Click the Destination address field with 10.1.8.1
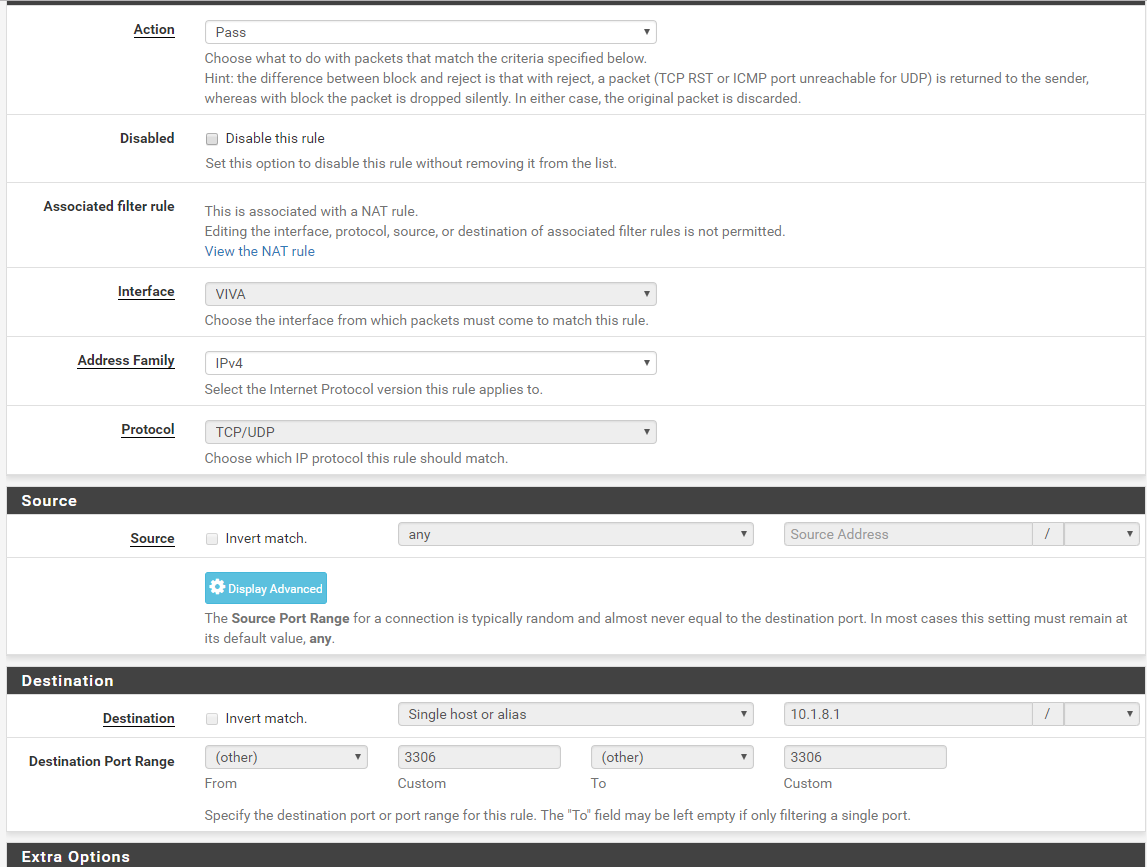The width and height of the screenshot is (1147, 867). click(x=908, y=714)
